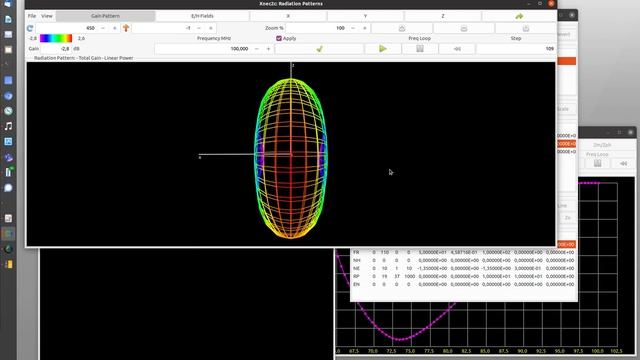
Task: Select the E/H Fields toggle button
Action: coord(202,16)
